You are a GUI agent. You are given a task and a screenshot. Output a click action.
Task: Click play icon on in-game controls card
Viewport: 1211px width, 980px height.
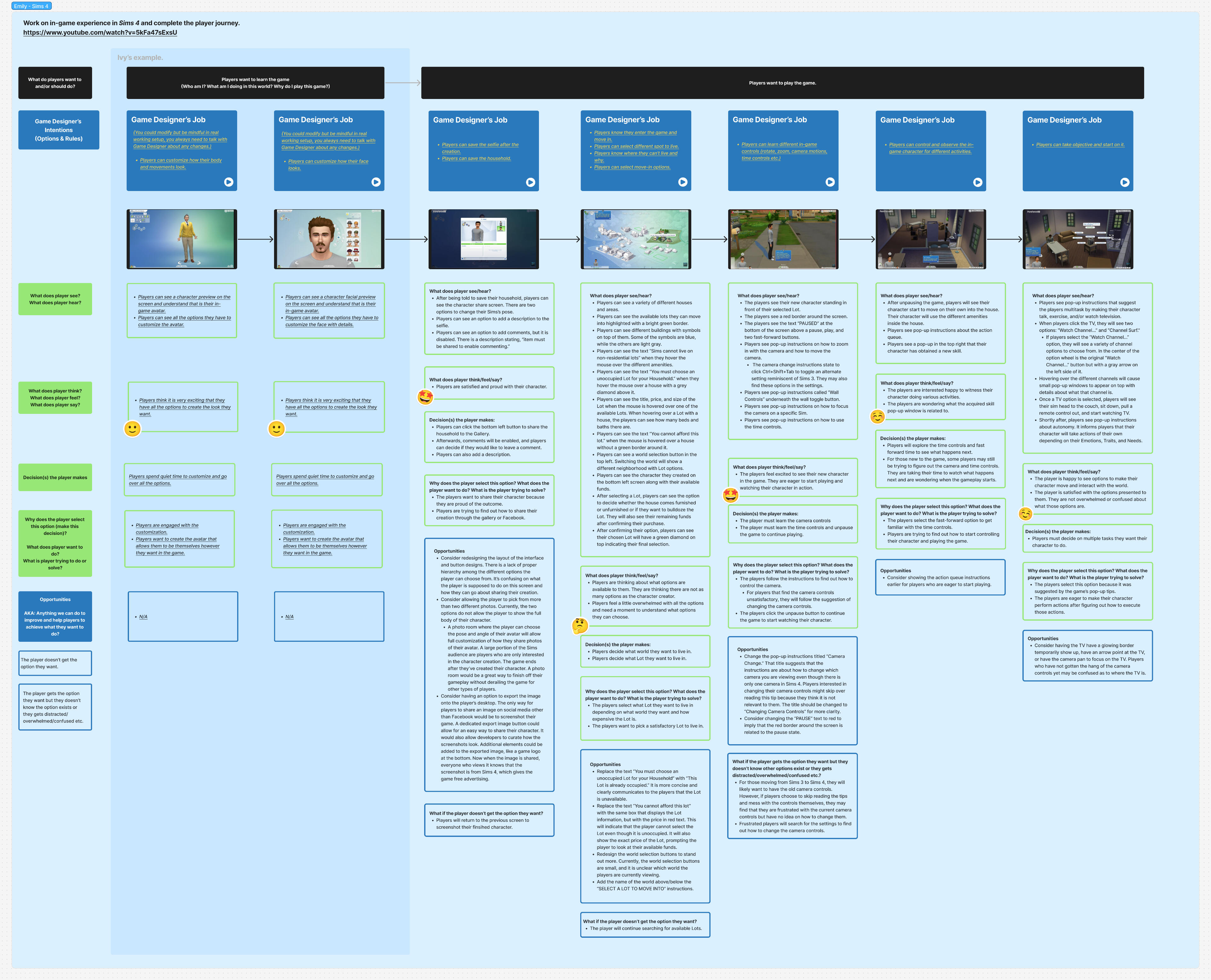click(830, 182)
